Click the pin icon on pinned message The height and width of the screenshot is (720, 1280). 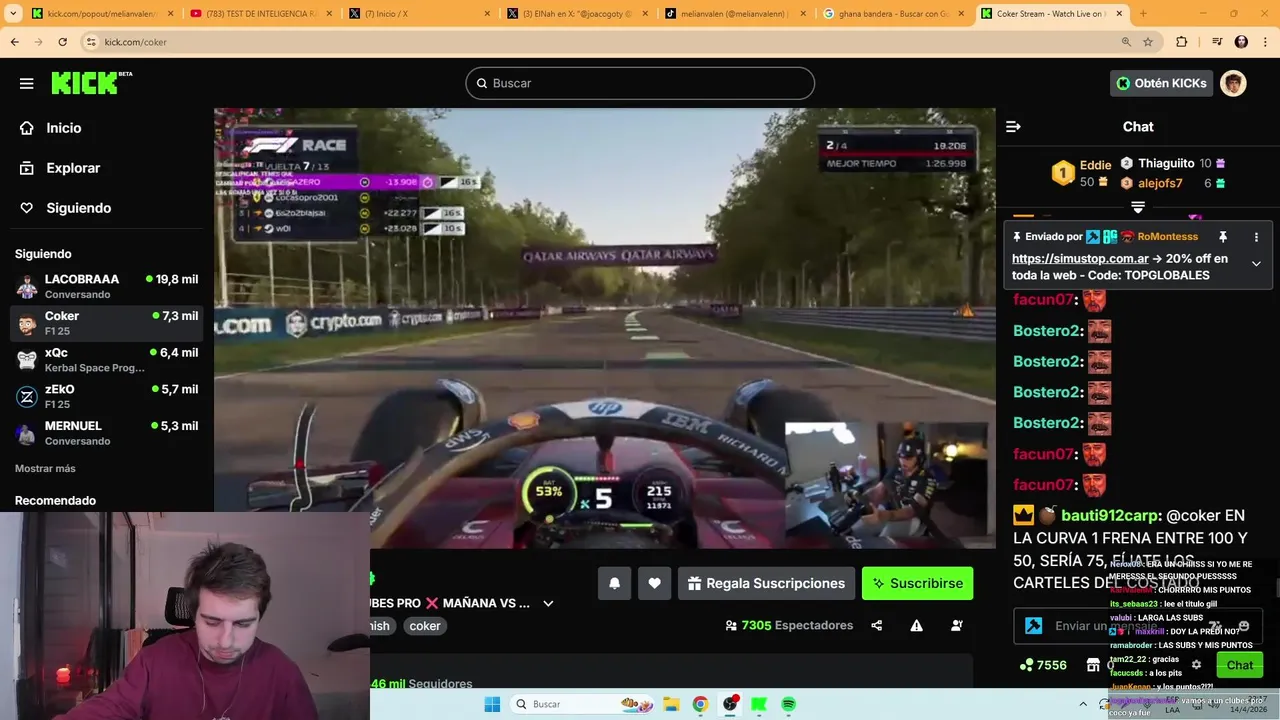coord(1222,237)
